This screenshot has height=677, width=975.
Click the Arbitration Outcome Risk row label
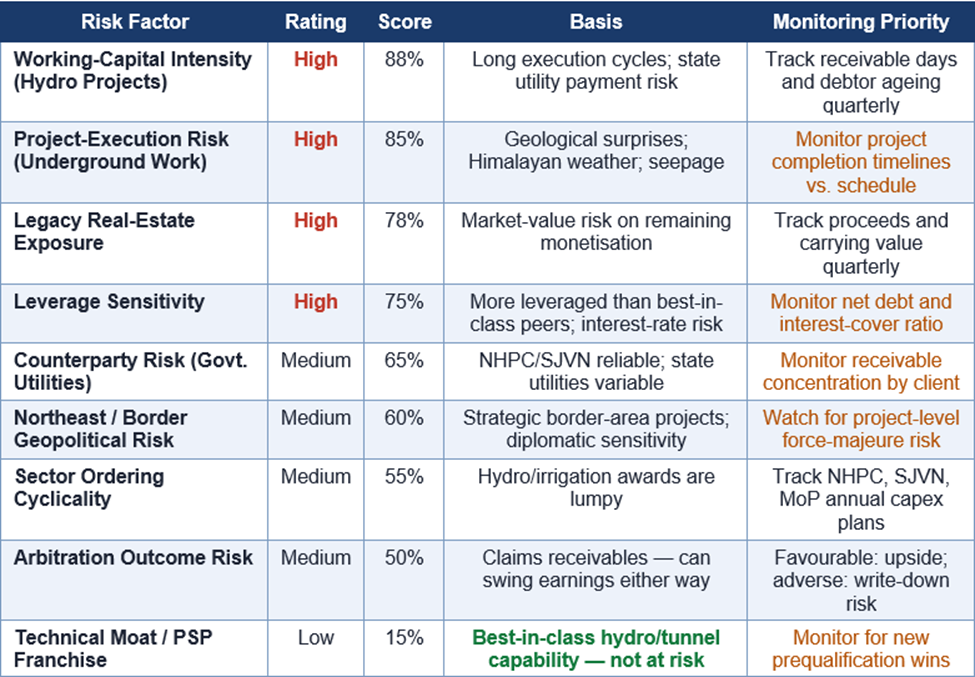click(x=133, y=557)
